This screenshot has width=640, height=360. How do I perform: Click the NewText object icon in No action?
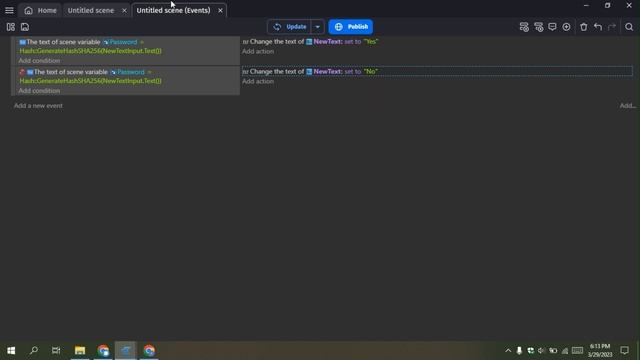[309, 72]
